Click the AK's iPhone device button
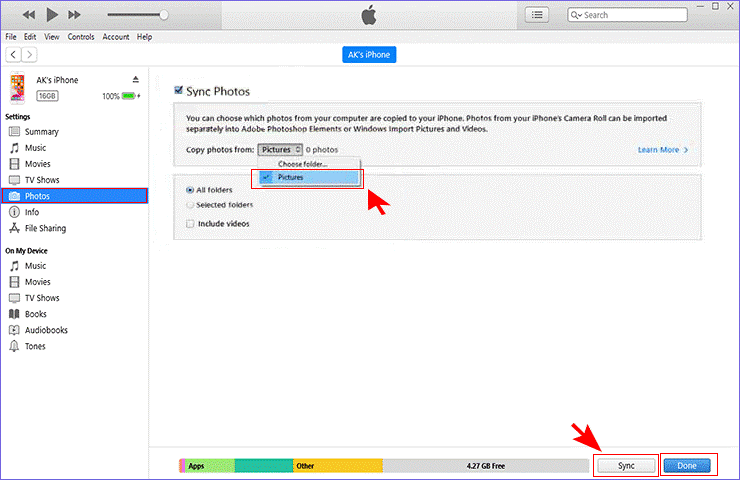This screenshot has width=740, height=480. click(x=369, y=55)
